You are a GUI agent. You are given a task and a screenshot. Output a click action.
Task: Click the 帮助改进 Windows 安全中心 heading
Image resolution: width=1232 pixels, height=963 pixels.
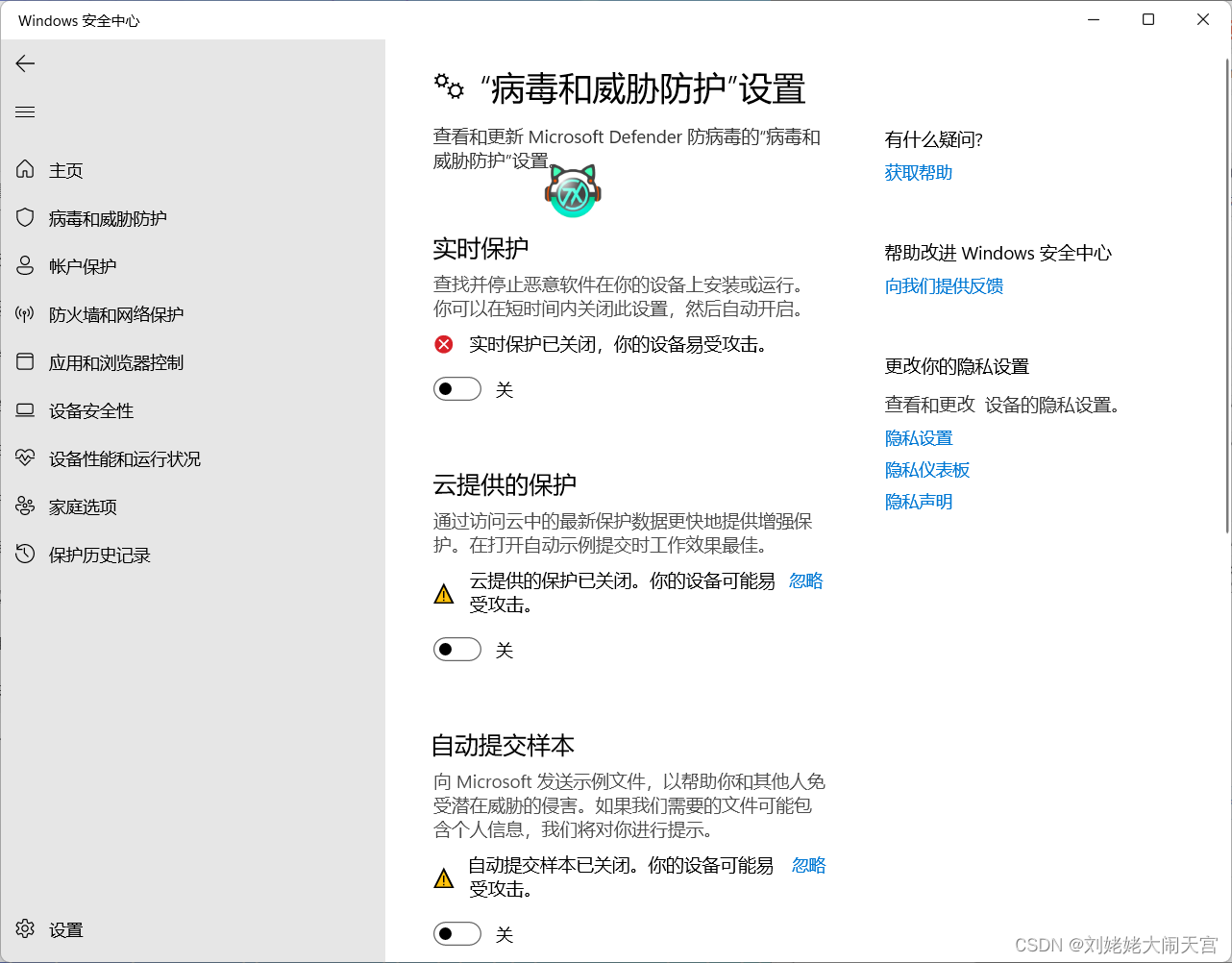(x=998, y=254)
